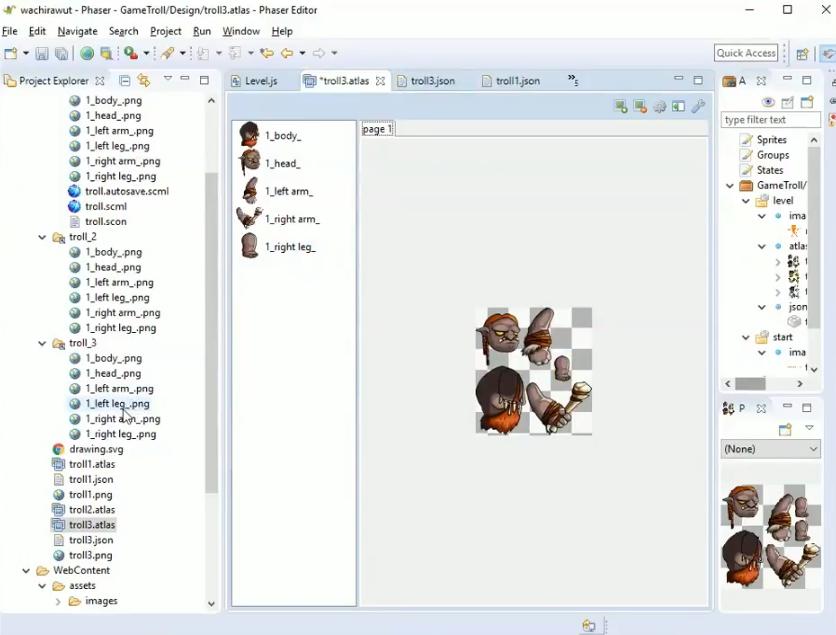Screen dimensions: 836x635
Task: Open troll1.atlas file in Project Explorer
Action: click(x=92, y=465)
